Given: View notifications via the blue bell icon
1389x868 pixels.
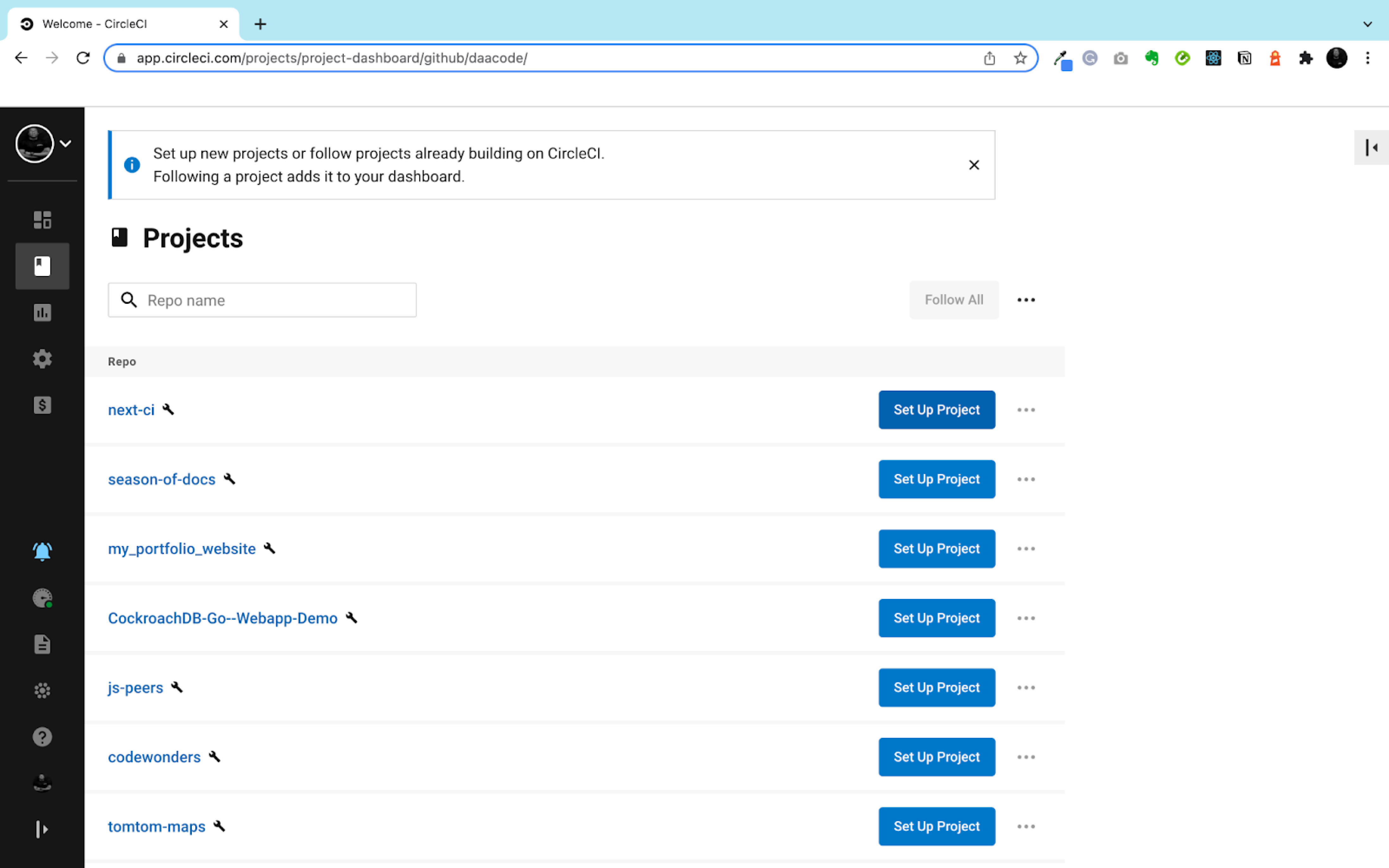Looking at the screenshot, I should pos(41,551).
